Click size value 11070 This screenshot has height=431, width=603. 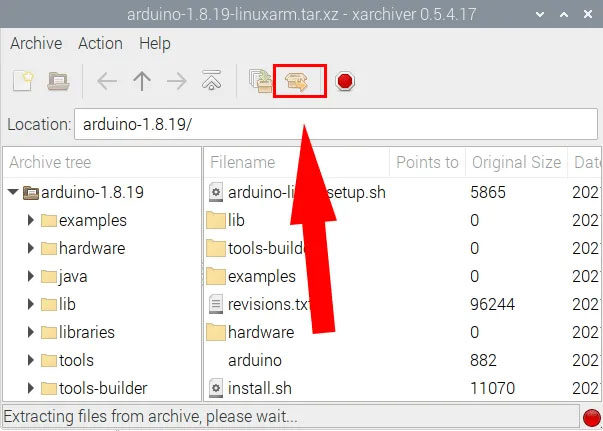click(x=492, y=388)
